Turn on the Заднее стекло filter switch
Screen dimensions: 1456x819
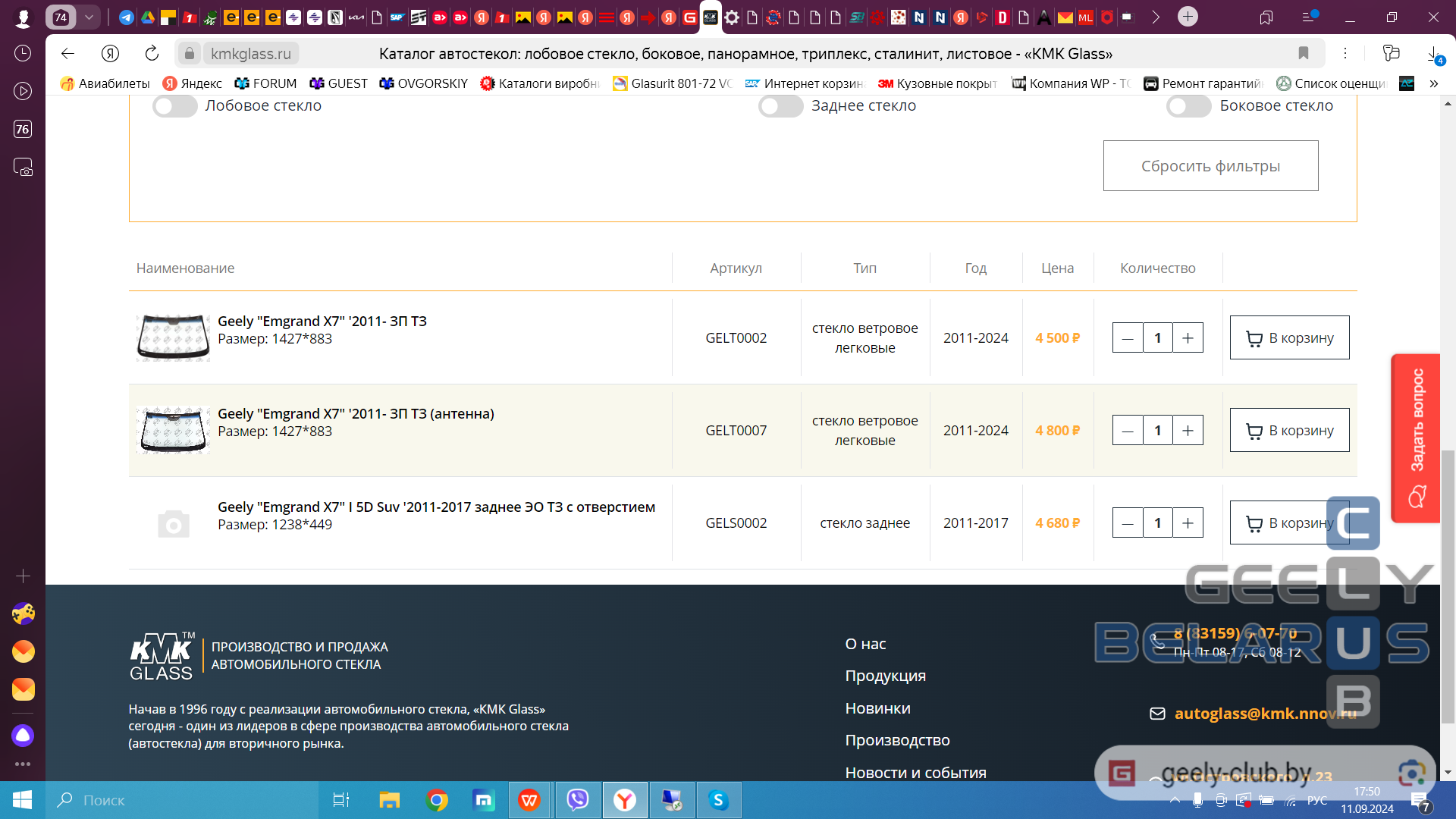[780, 106]
